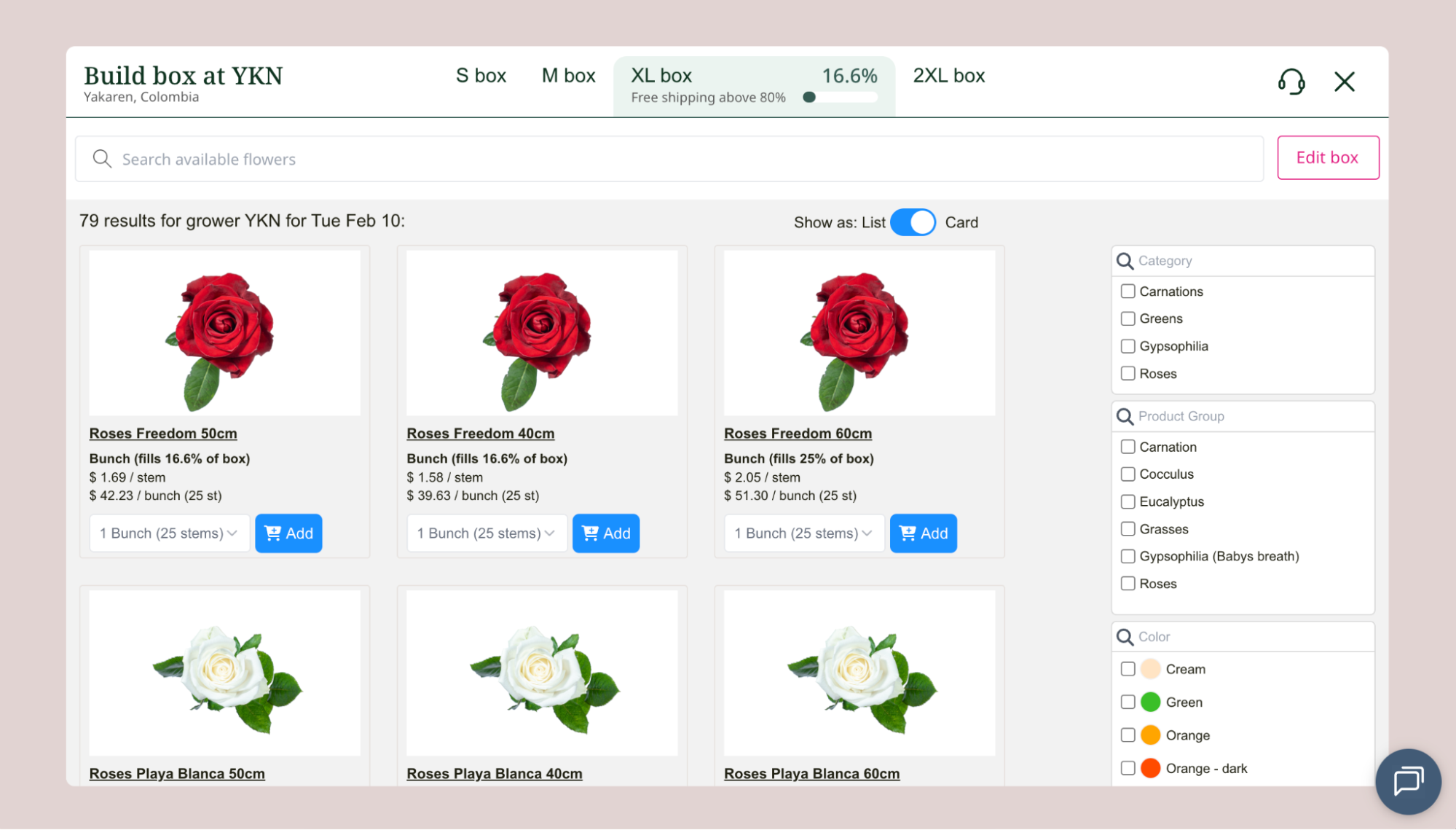The image size is (1456, 830).
Task: Check the Carnations category checkbox
Action: click(x=1128, y=291)
